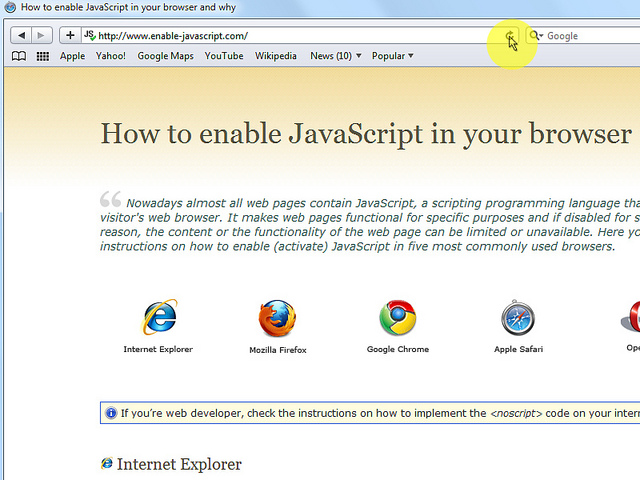Expand the Popular bookmarks dropdown

pyautogui.click(x=392, y=56)
